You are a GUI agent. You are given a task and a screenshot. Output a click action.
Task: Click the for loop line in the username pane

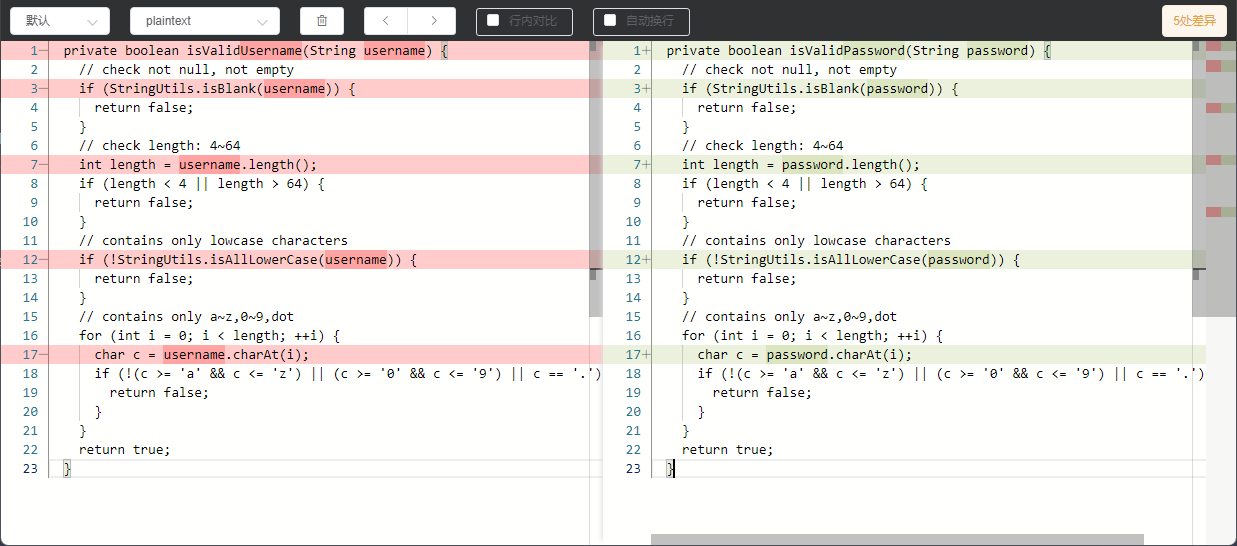tap(210, 335)
